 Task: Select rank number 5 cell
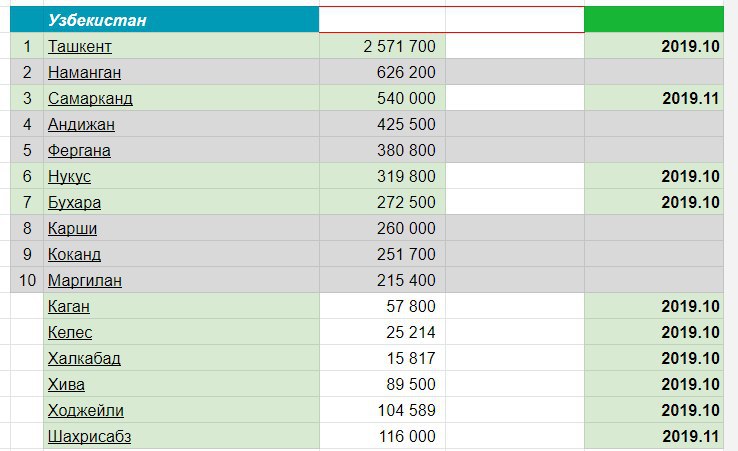click(27, 150)
